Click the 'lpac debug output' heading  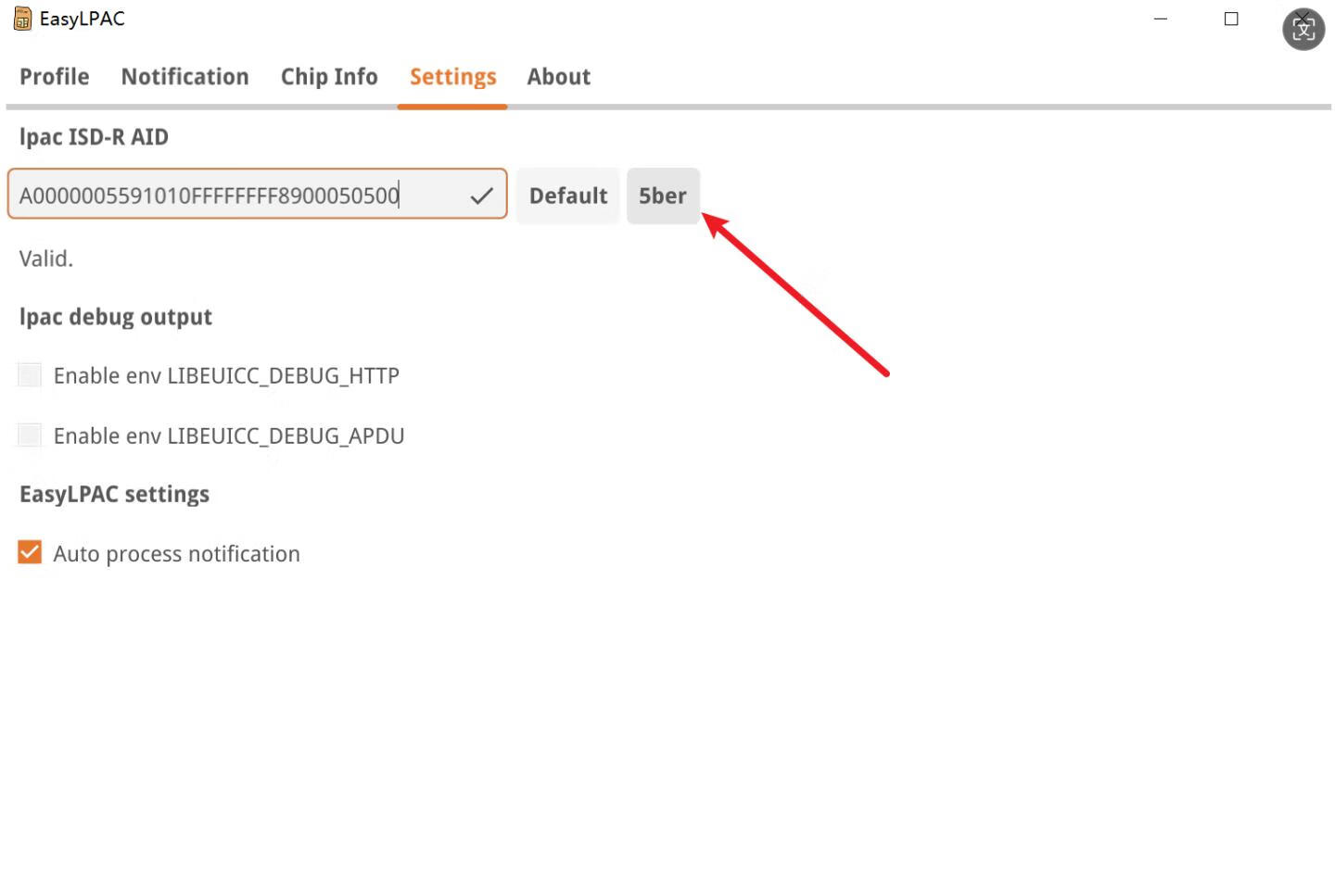click(116, 317)
